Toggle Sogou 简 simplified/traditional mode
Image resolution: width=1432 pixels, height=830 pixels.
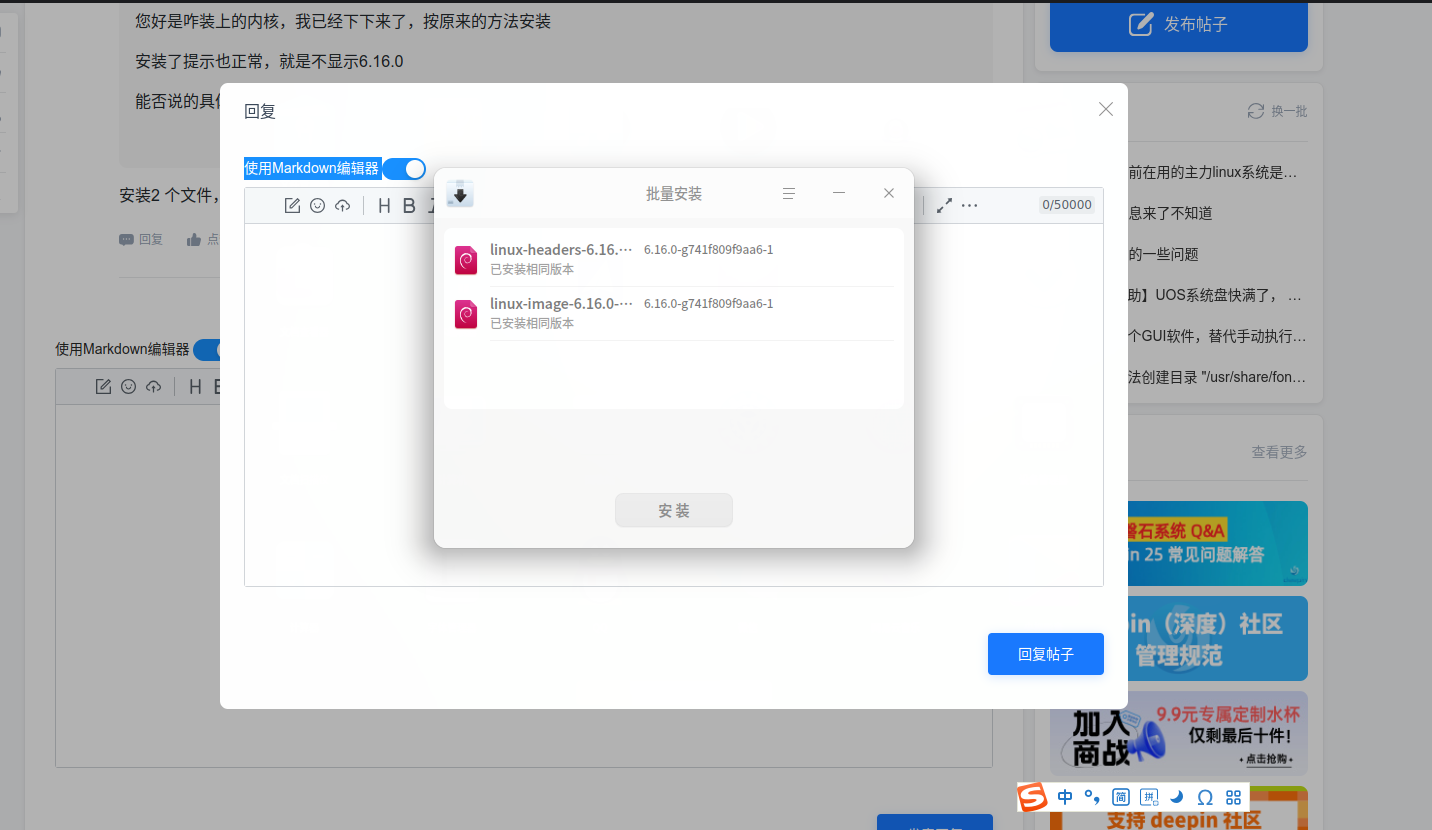coord(1121,797)
